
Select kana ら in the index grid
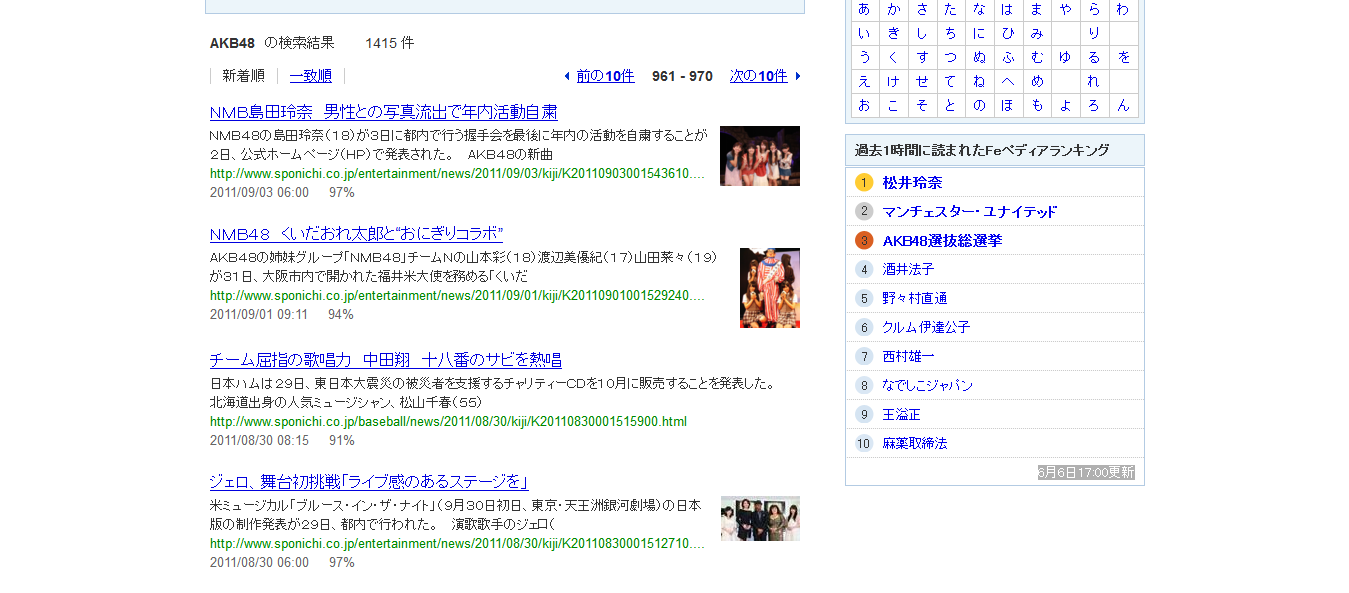(1094, 9)
